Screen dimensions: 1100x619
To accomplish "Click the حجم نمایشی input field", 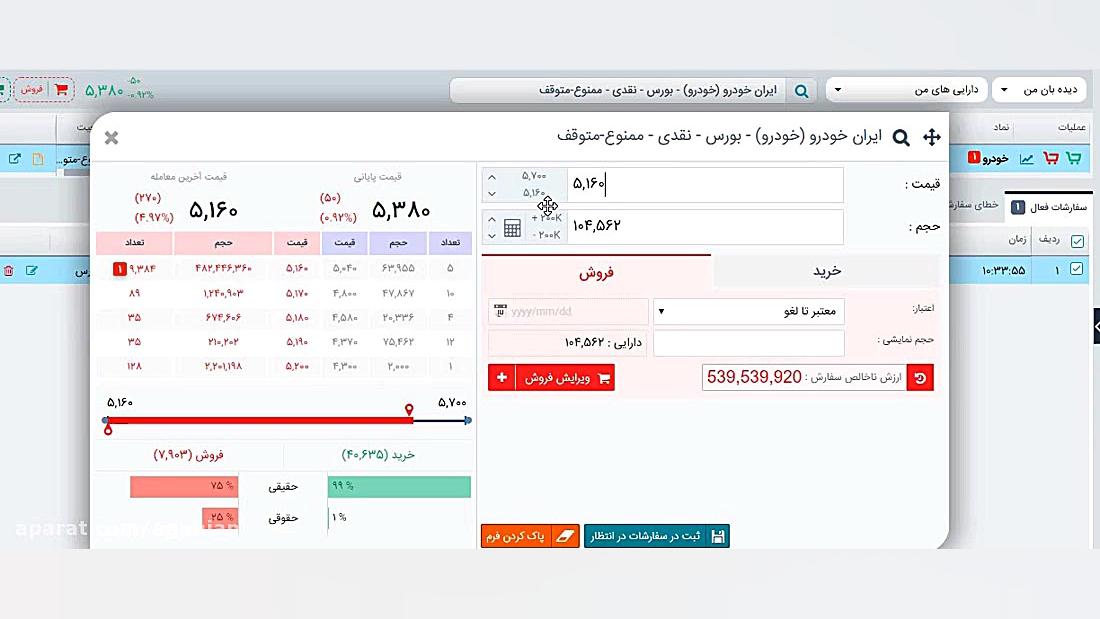I will click(749, 343).
